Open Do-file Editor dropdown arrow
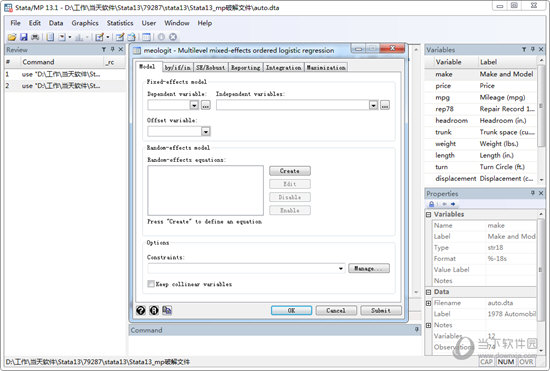The image size is (550, 371). pos(108,37)
